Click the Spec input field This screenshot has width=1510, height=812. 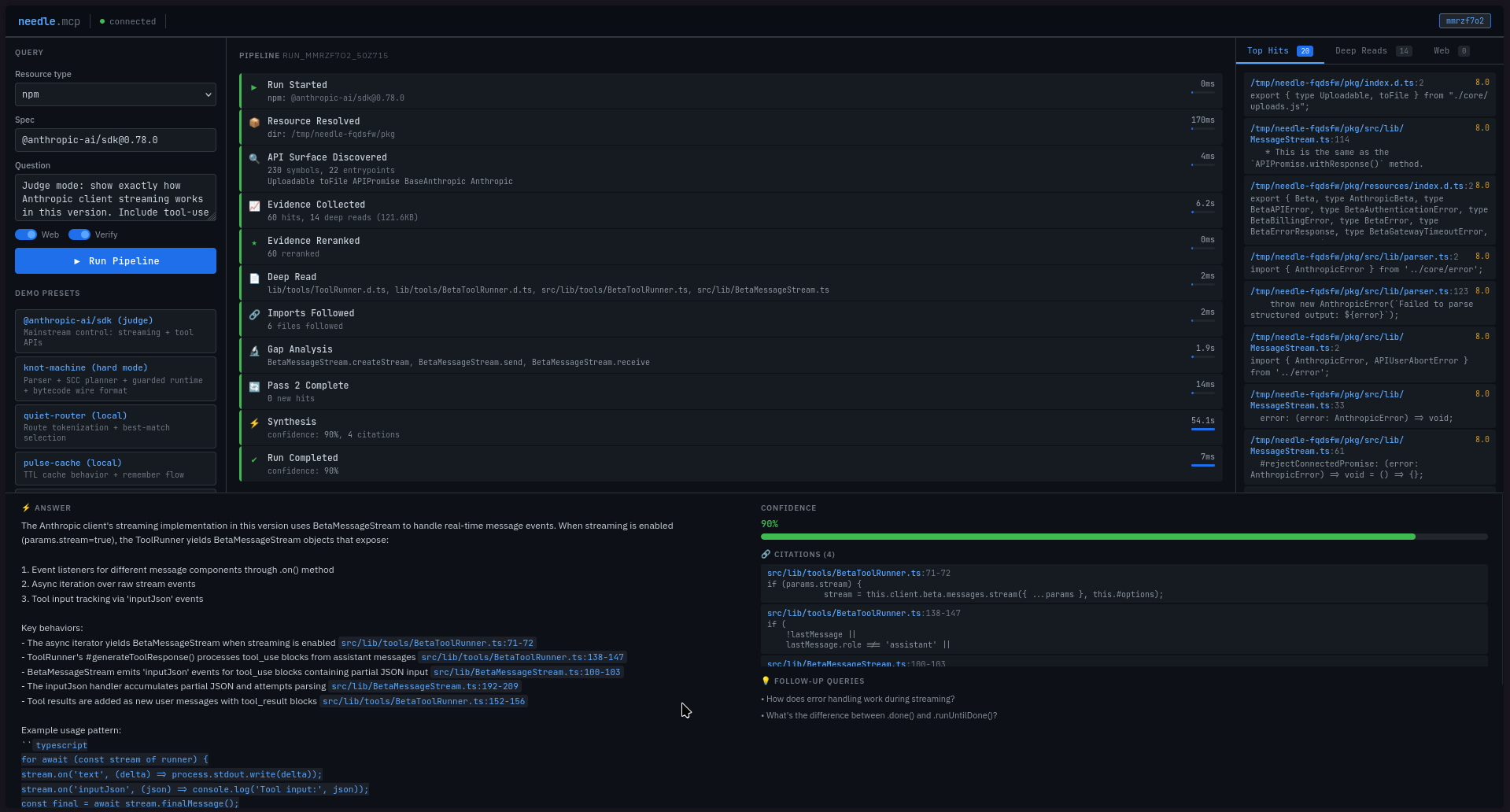[116, 140]
